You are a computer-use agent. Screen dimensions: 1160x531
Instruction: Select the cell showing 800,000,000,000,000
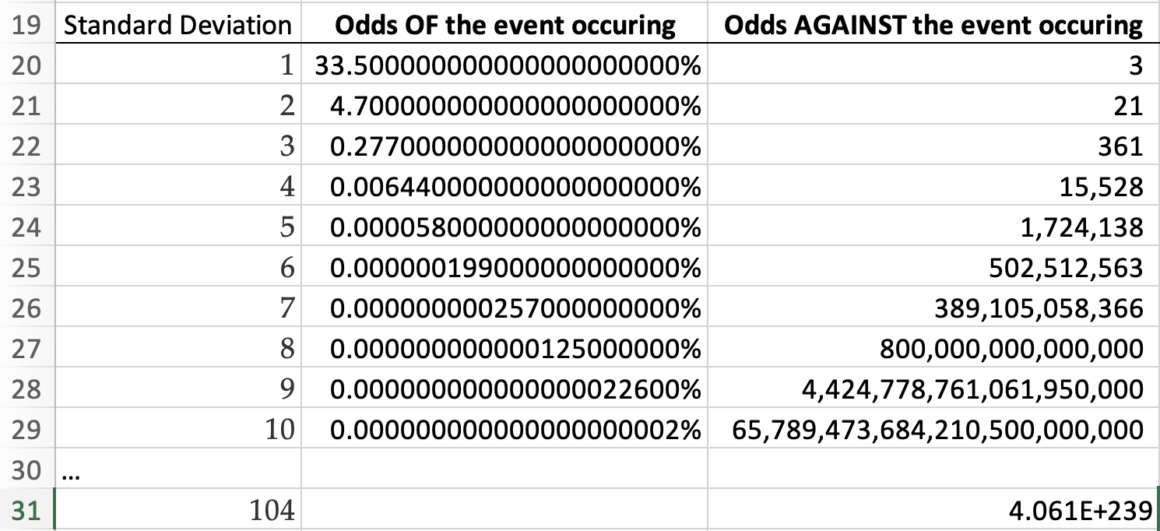tap(934, 348)
